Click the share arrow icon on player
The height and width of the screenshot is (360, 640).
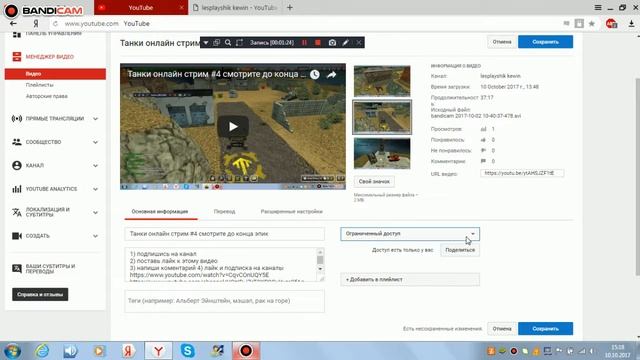(331, 74)
